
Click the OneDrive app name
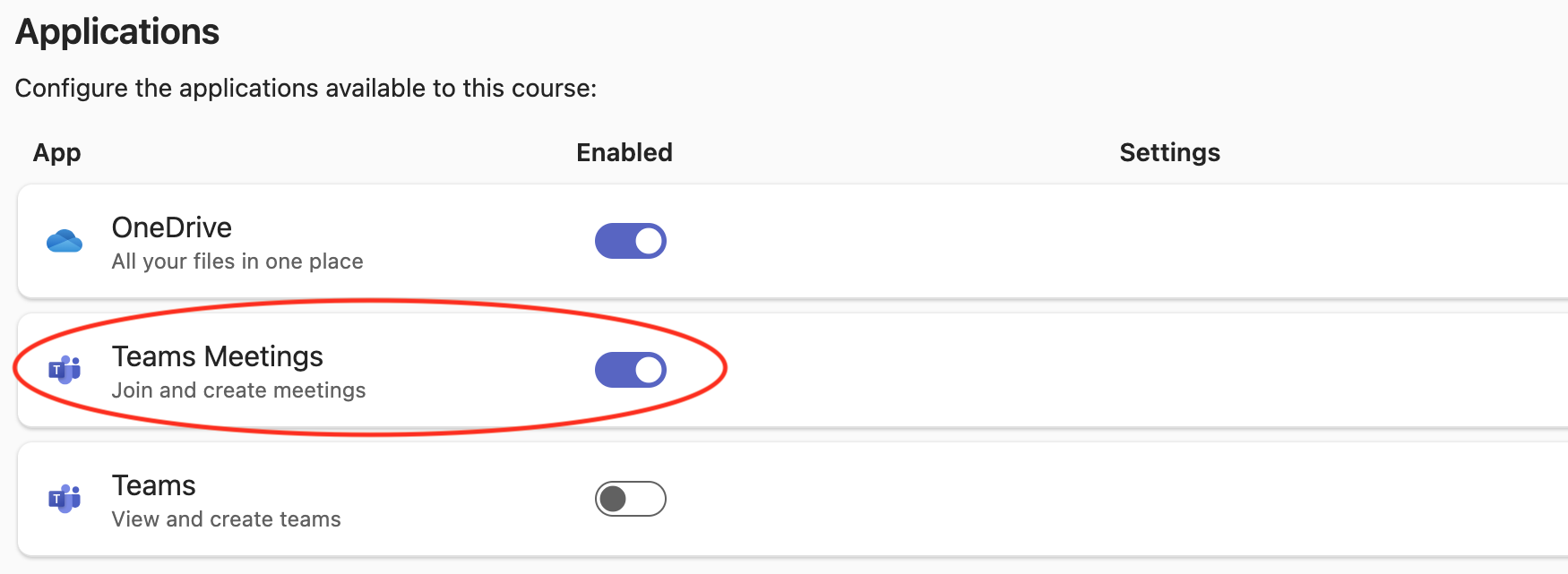click(172, 227)
